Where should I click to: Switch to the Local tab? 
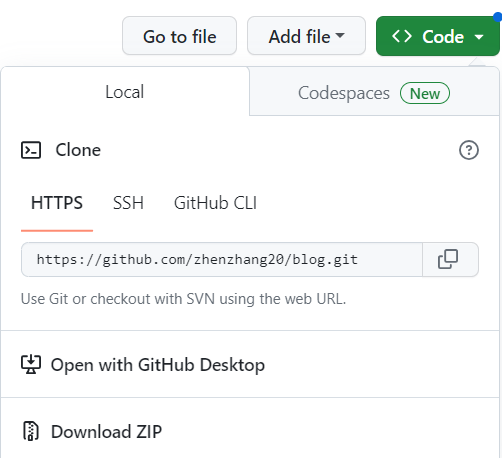(125, 91)
